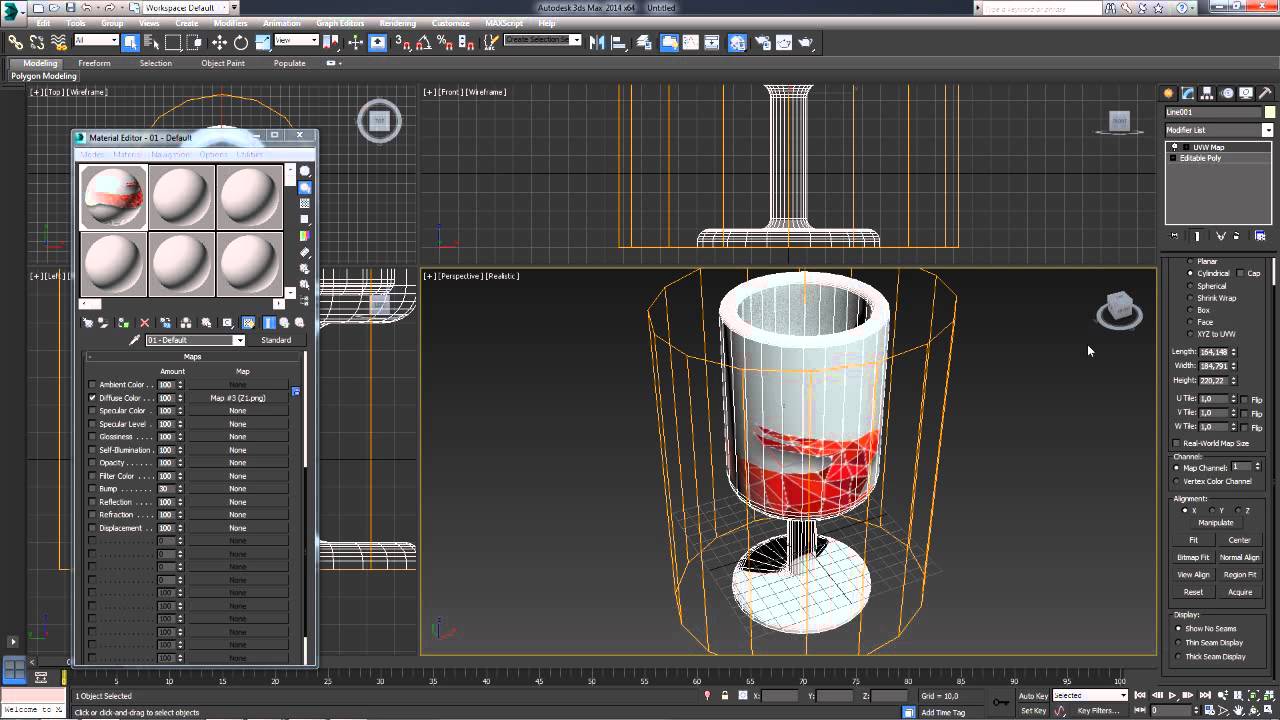
Task: Select the first textured material sample sphere
Action: pyautogui.click(x=113, y=197)
